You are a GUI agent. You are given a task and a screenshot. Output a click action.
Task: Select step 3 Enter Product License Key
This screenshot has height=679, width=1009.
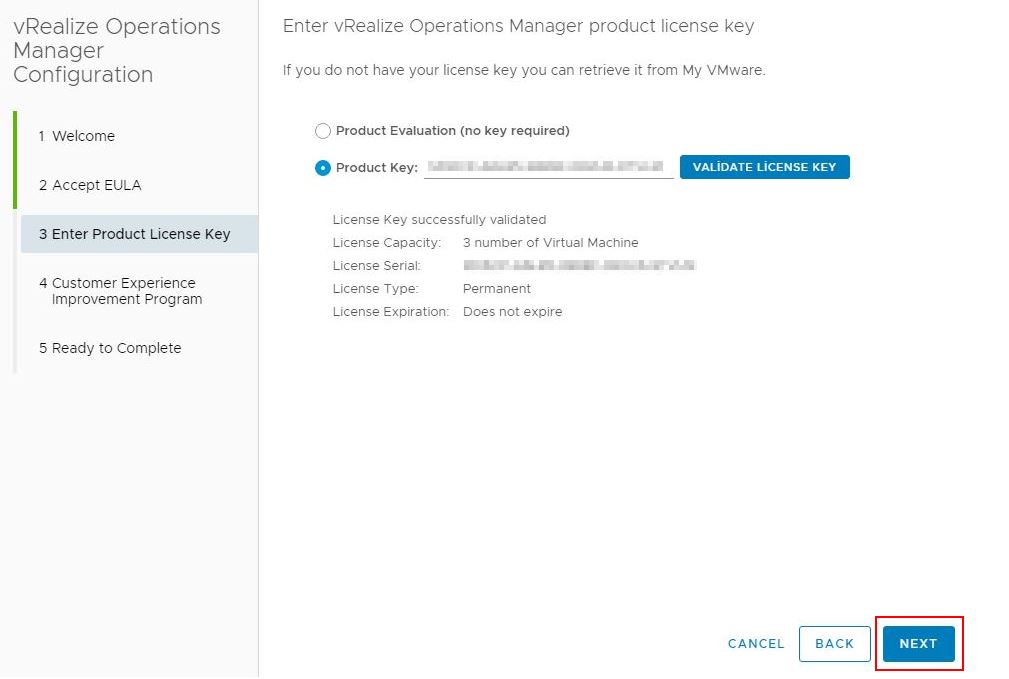[x=140, y=234]
